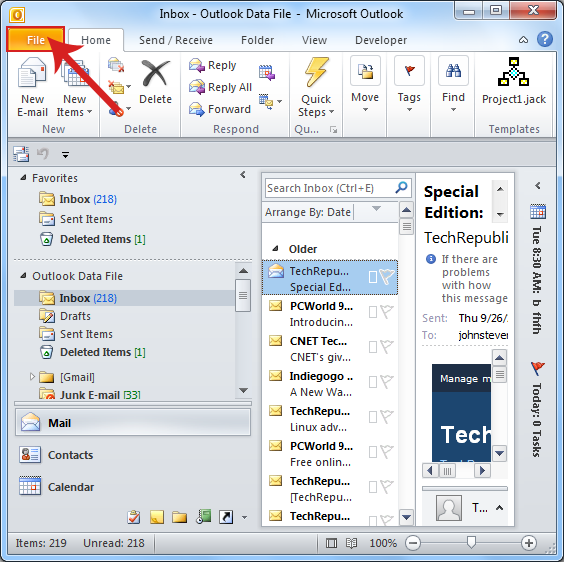Screen dimensions: 564x562
Task: Flag the Indiegogo message
Action: coord(387,382)
